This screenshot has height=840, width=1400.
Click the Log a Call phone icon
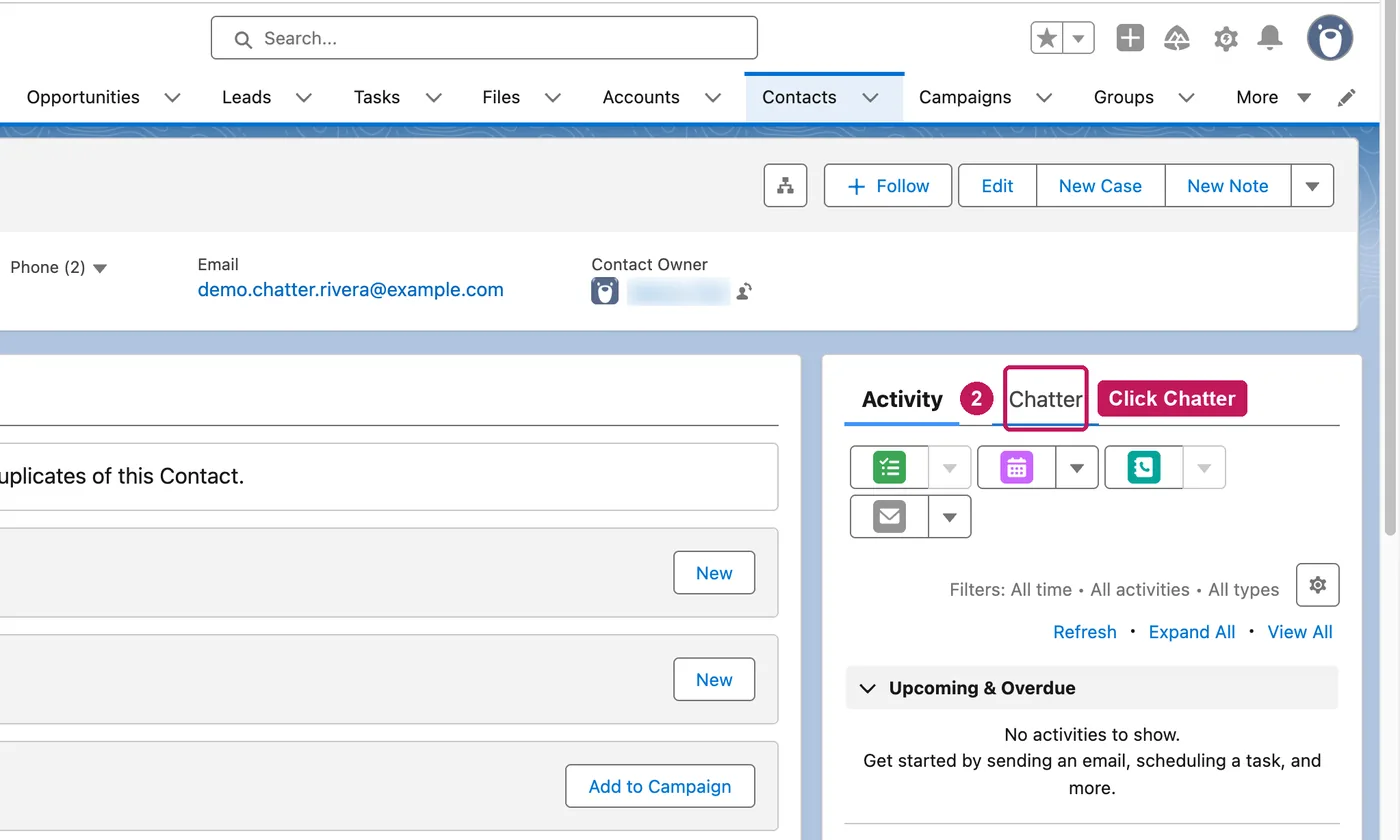click(x=1143, y=467)
